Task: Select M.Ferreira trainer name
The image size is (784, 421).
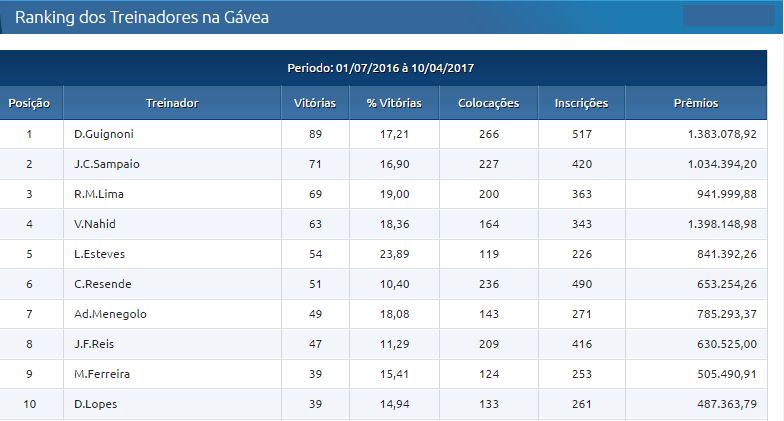Action: click(102, 374)
